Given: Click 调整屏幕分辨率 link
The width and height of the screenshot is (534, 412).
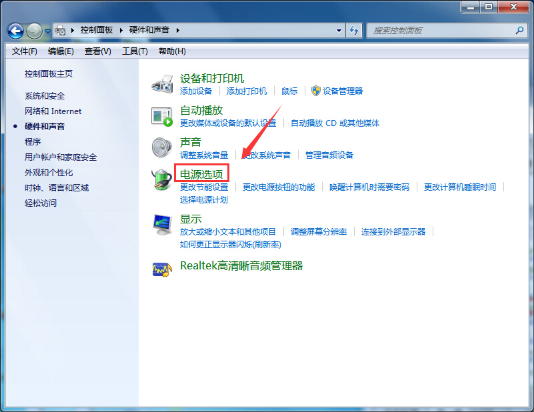Looking at the screenshot, I should [319, 232].
